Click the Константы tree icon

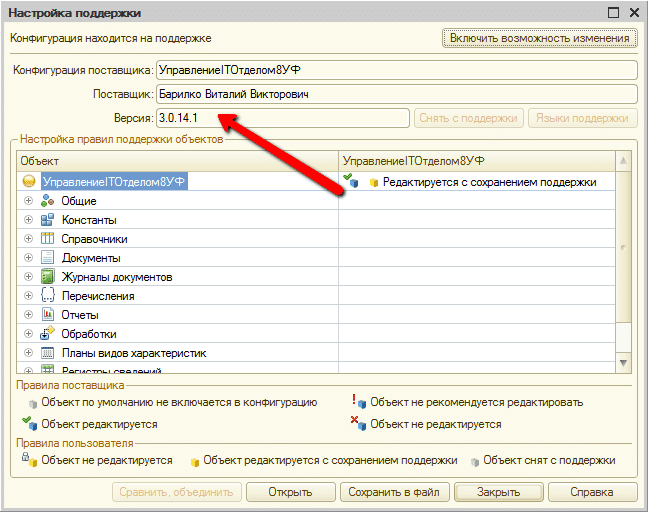tap(47, 220)
